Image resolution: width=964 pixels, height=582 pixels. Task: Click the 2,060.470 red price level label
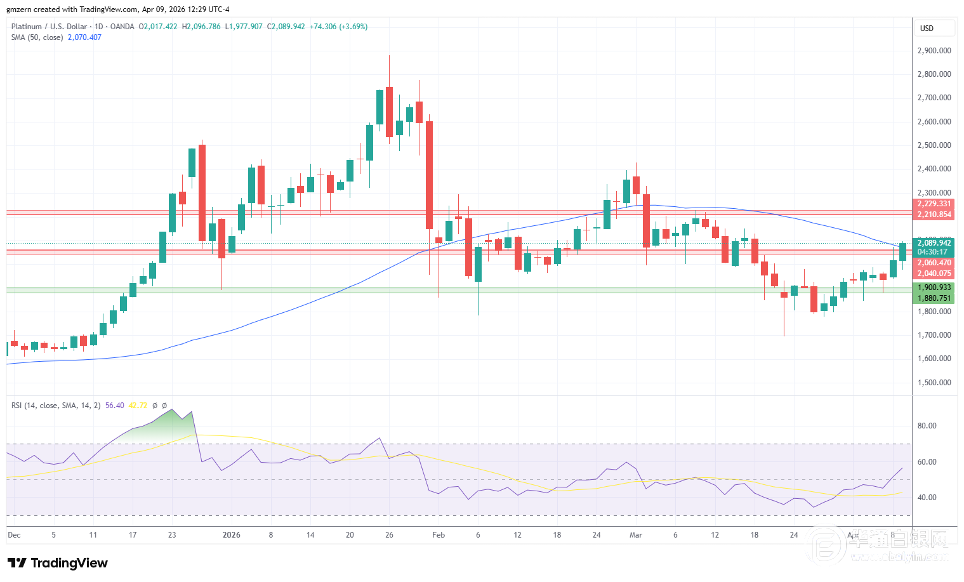pyautogui.click(x=932, y=262)
